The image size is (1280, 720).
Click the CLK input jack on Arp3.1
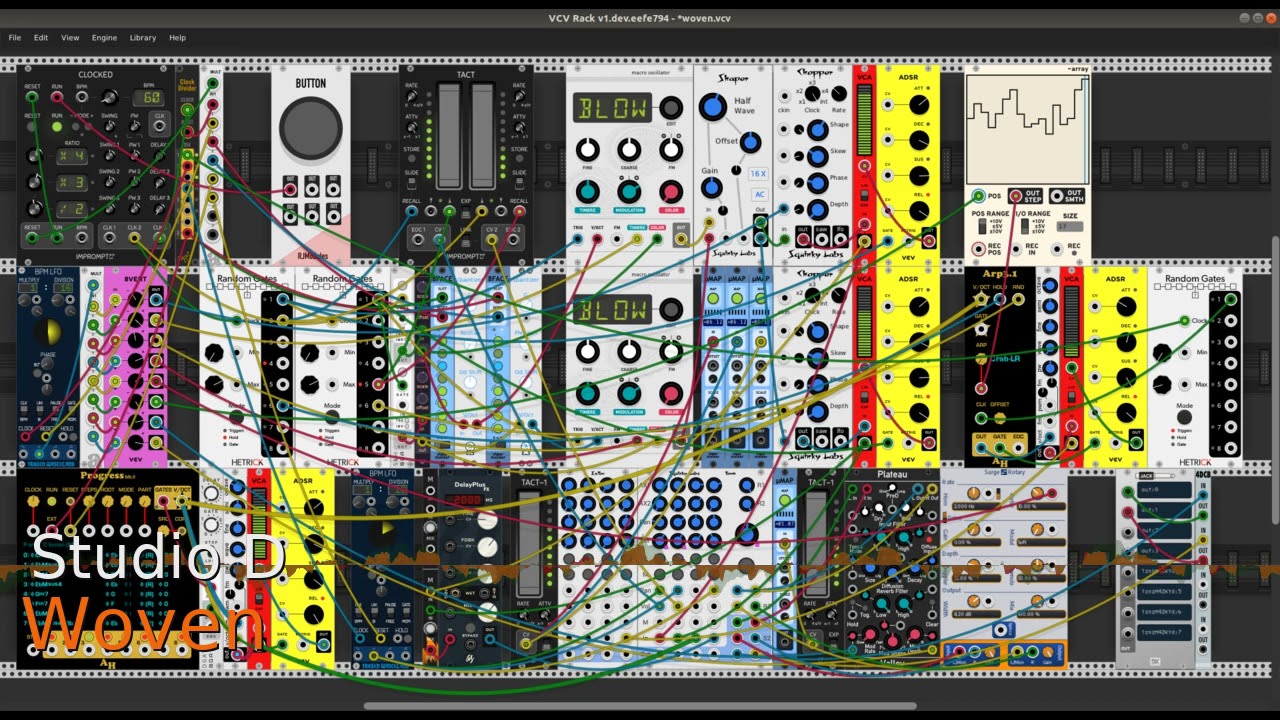coord(981,419)
